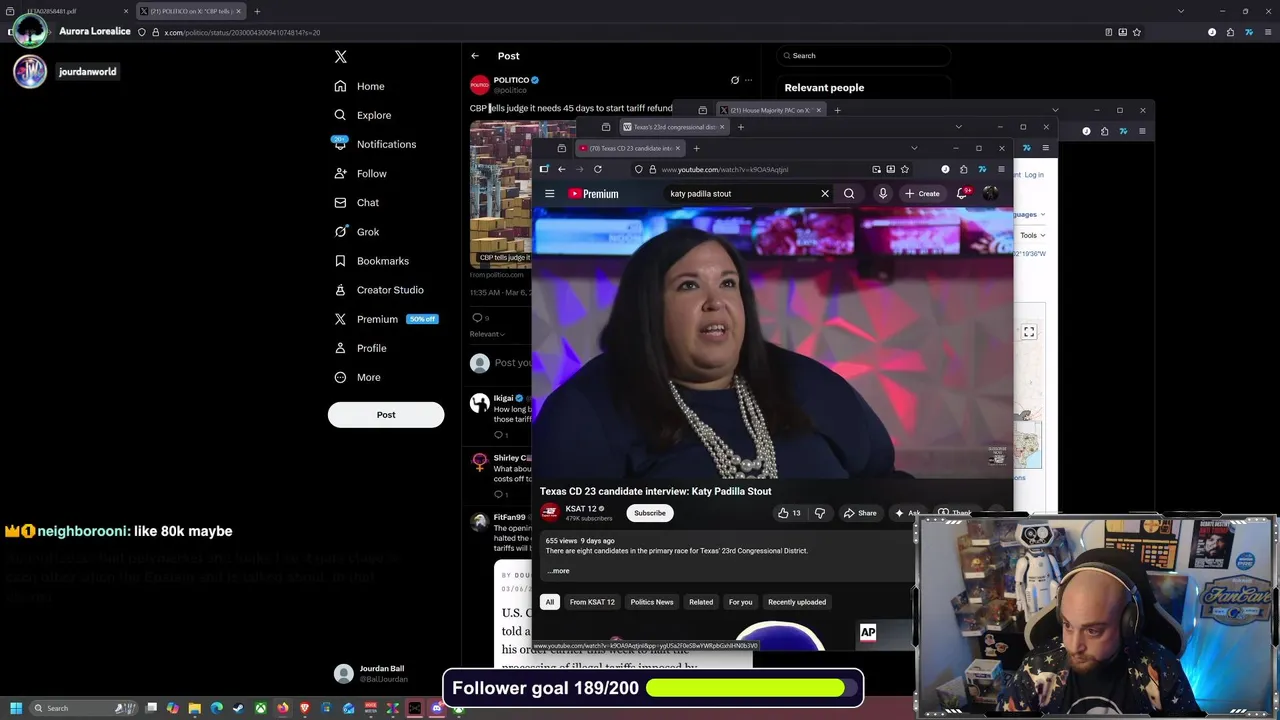
Task: Open the Jourdan Ball account switcher
Action: click(385, 674)
